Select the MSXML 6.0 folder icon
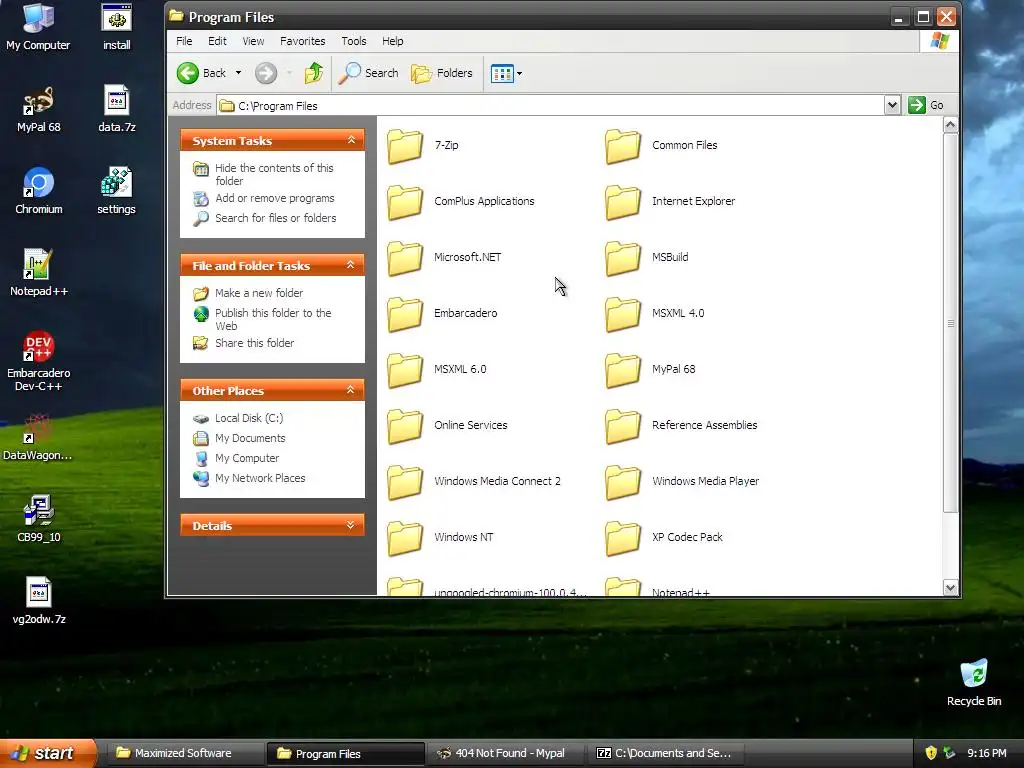Viewport: 1024px width, 768px height. [x=405, y=370]
